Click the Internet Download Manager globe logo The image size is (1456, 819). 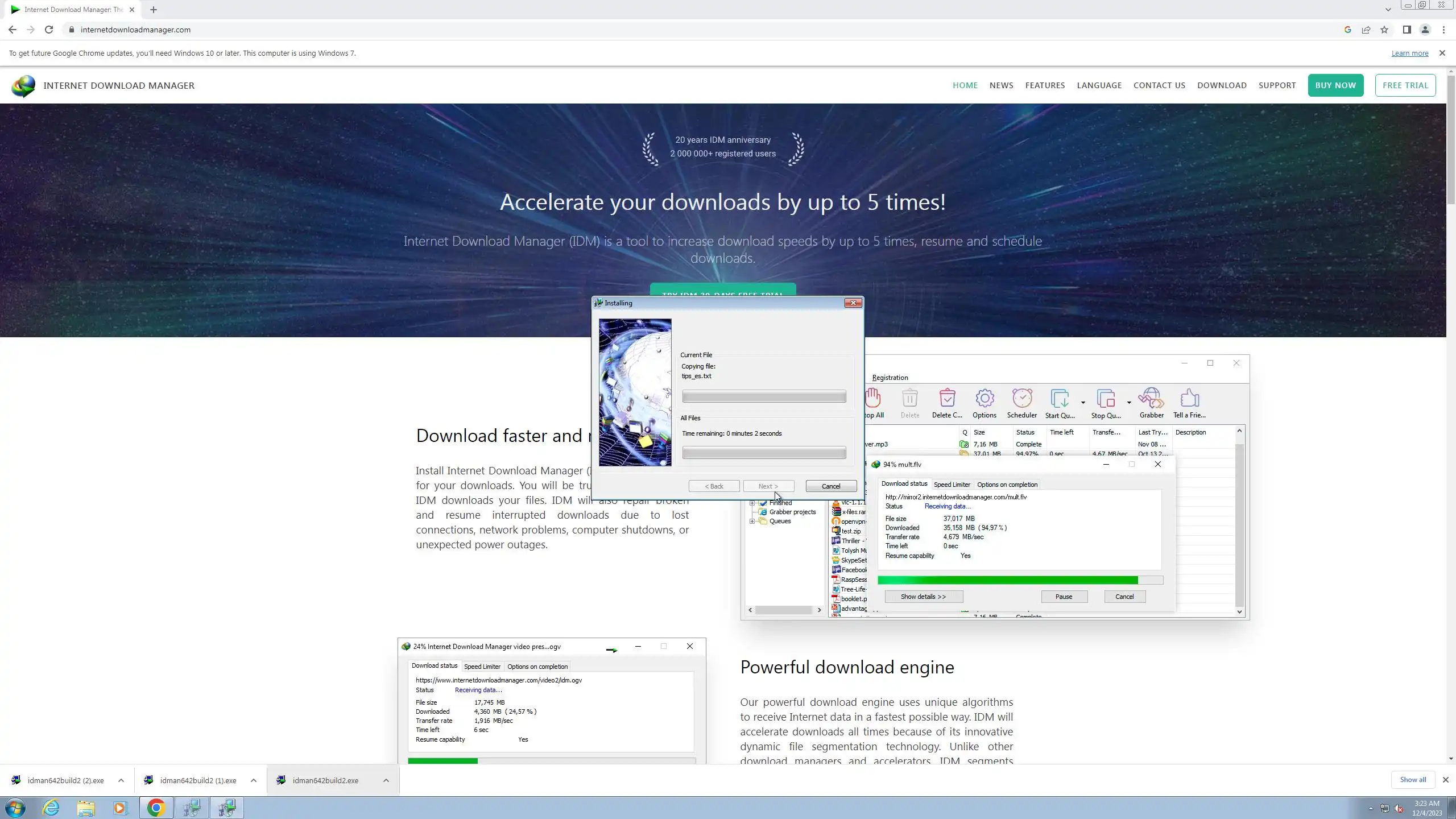[23, 86]
